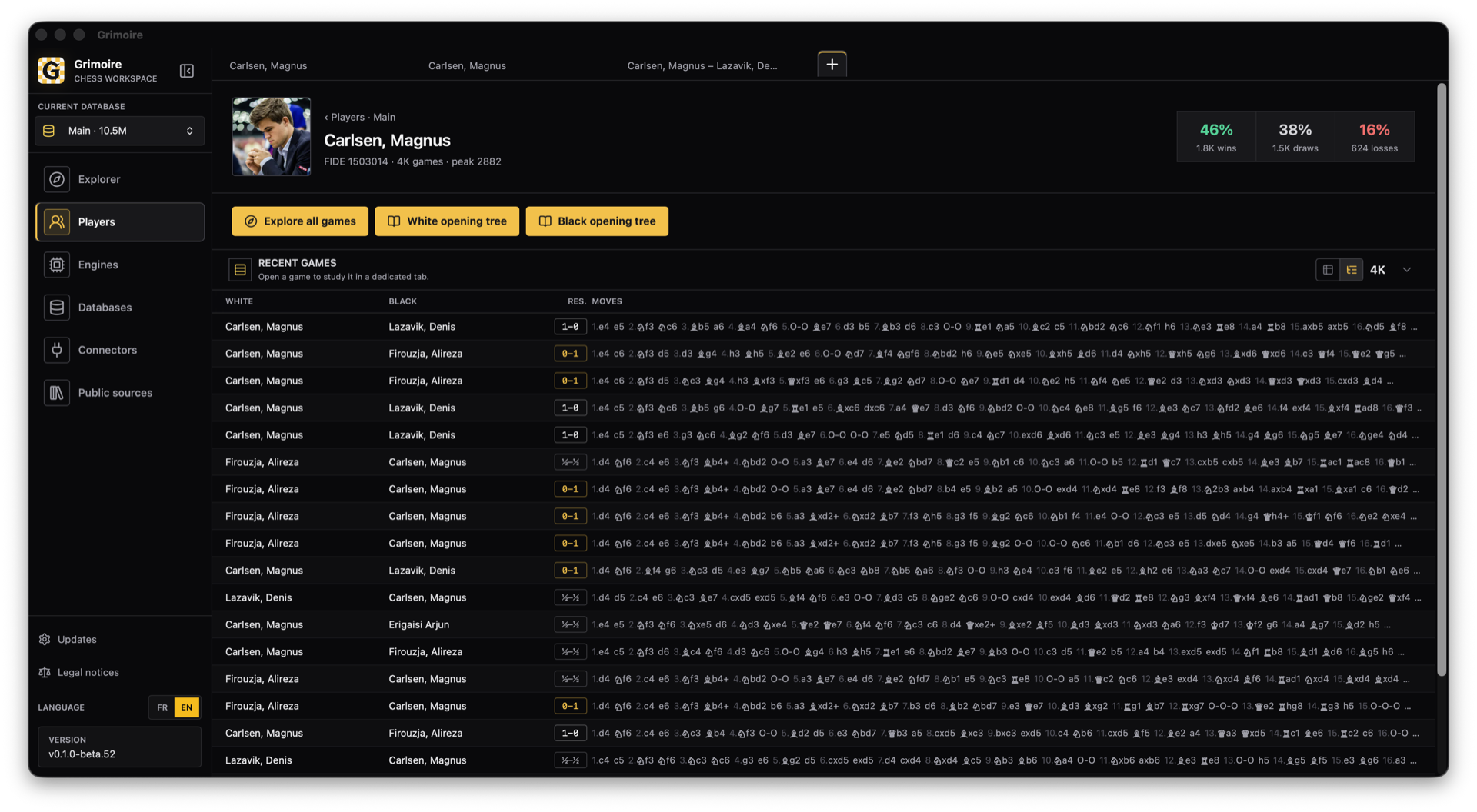Click the MOVES column header
The width and height of the screenshot is (1477, 812).
pos(607,301)
